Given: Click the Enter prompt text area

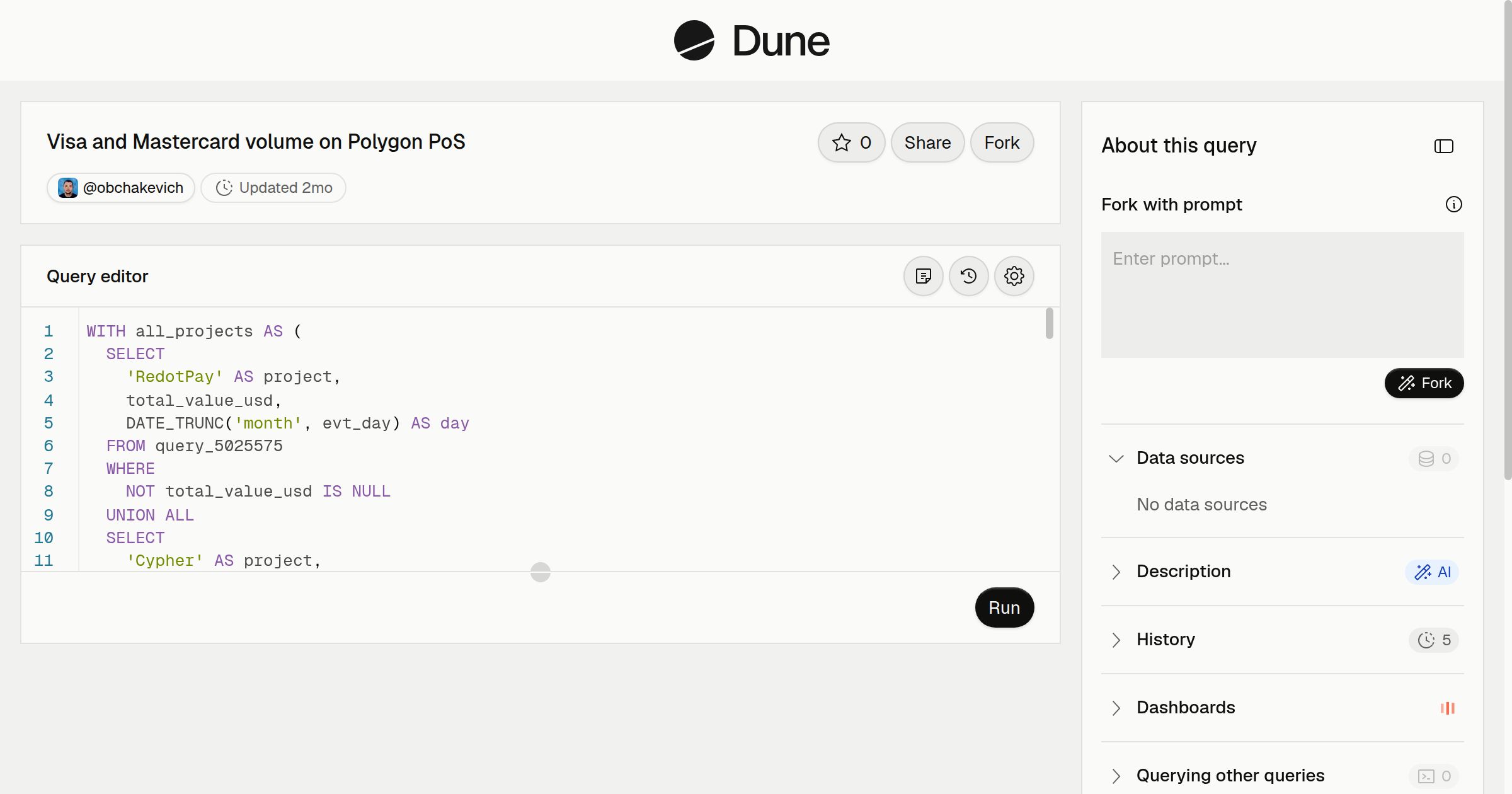Looking at the screenshot, I should 1282,295.
